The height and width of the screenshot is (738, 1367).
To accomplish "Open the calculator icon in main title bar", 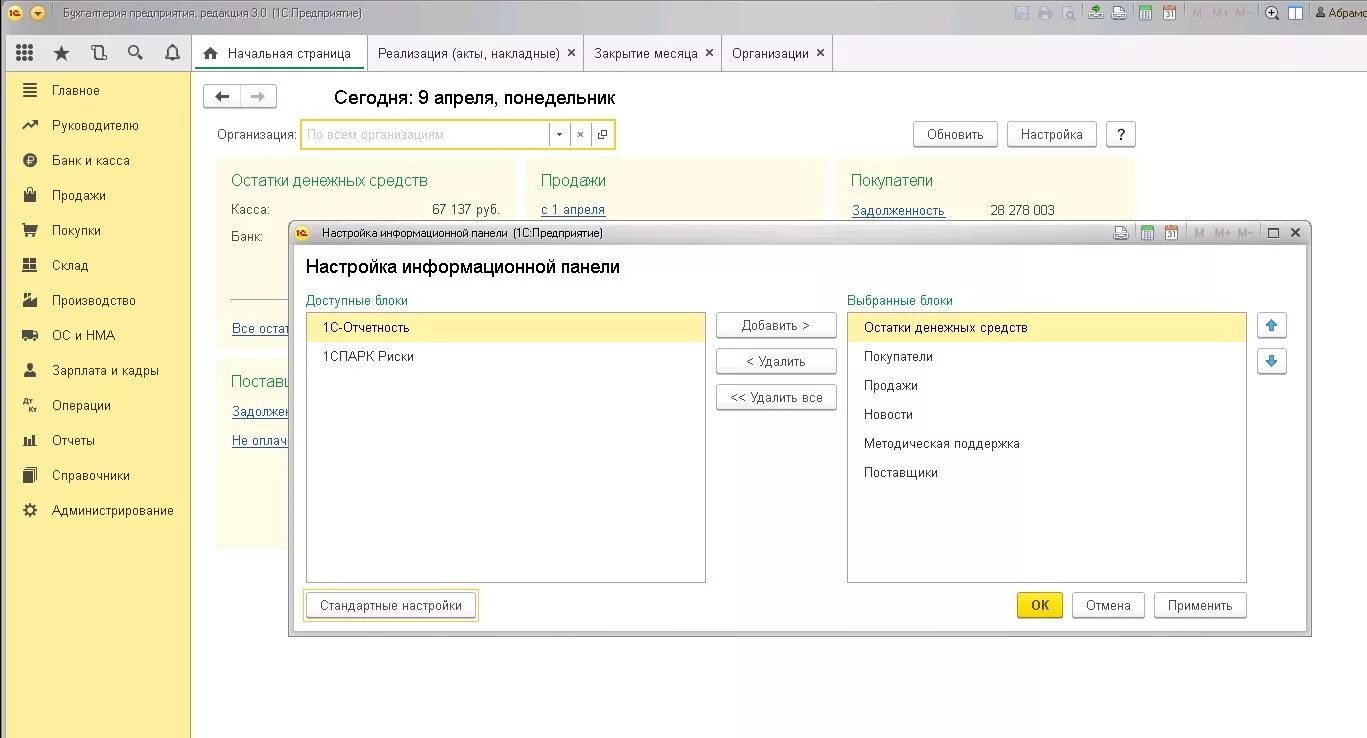I will tap(1144, 13).
